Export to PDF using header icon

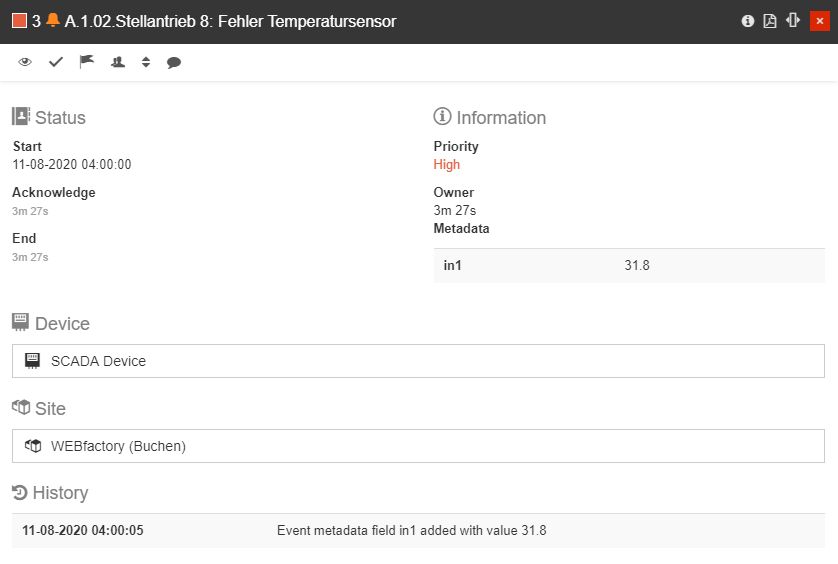coord(770,21)
